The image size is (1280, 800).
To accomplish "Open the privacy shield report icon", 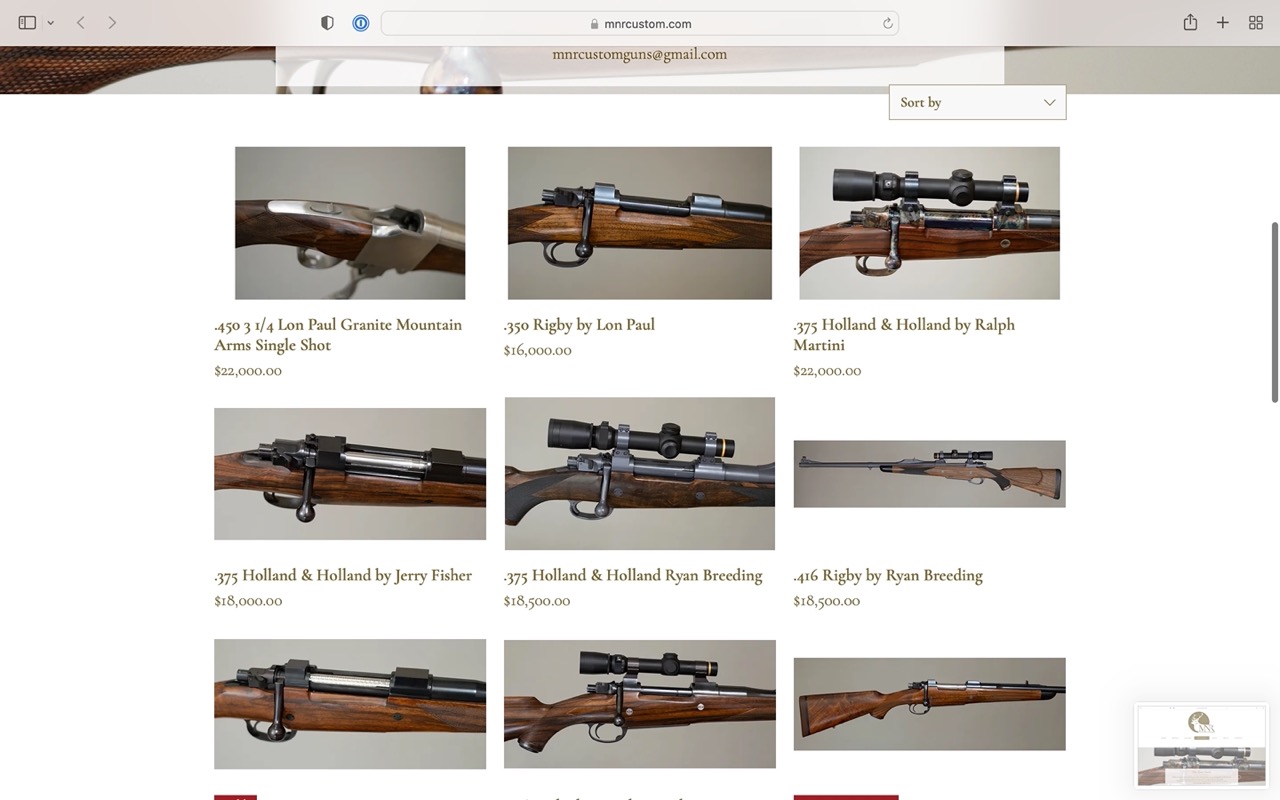I will pos(327,23).
